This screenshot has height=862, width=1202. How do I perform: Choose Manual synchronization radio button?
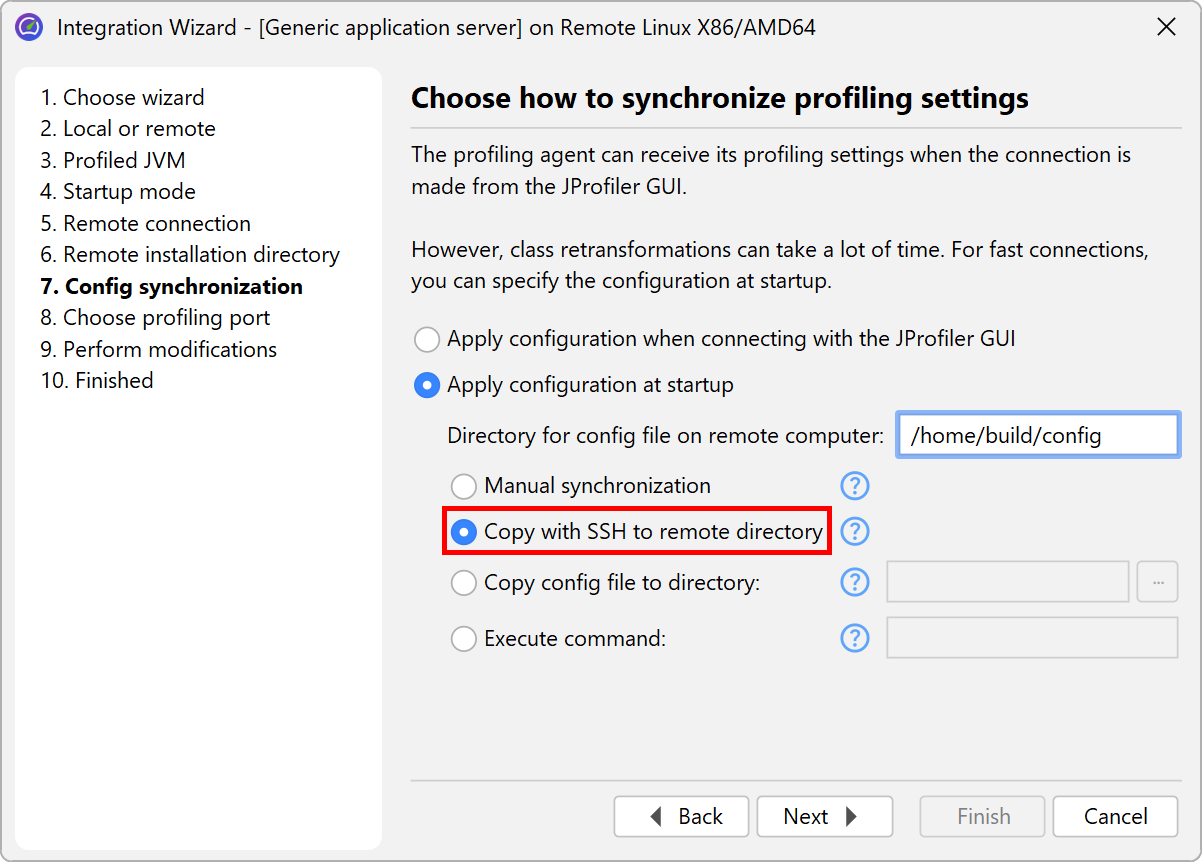(x=464, y=486)
